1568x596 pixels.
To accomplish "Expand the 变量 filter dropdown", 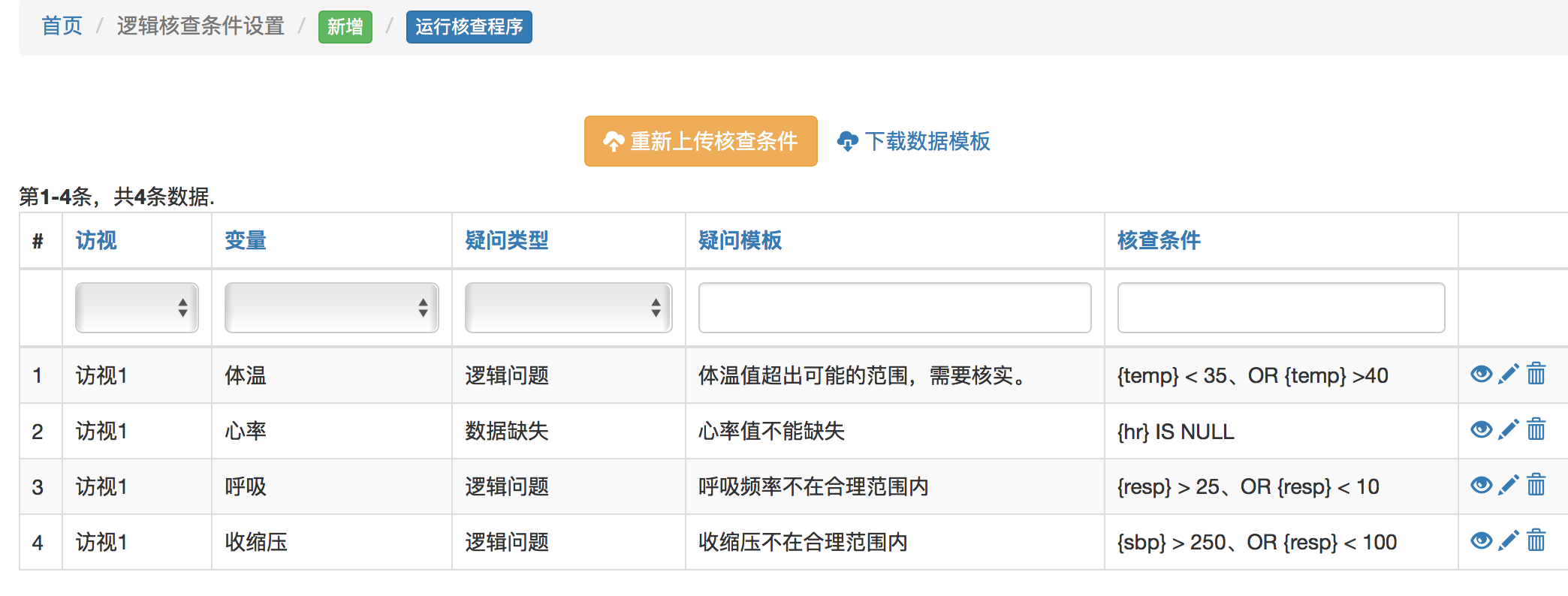I will [x=331, y=308].
